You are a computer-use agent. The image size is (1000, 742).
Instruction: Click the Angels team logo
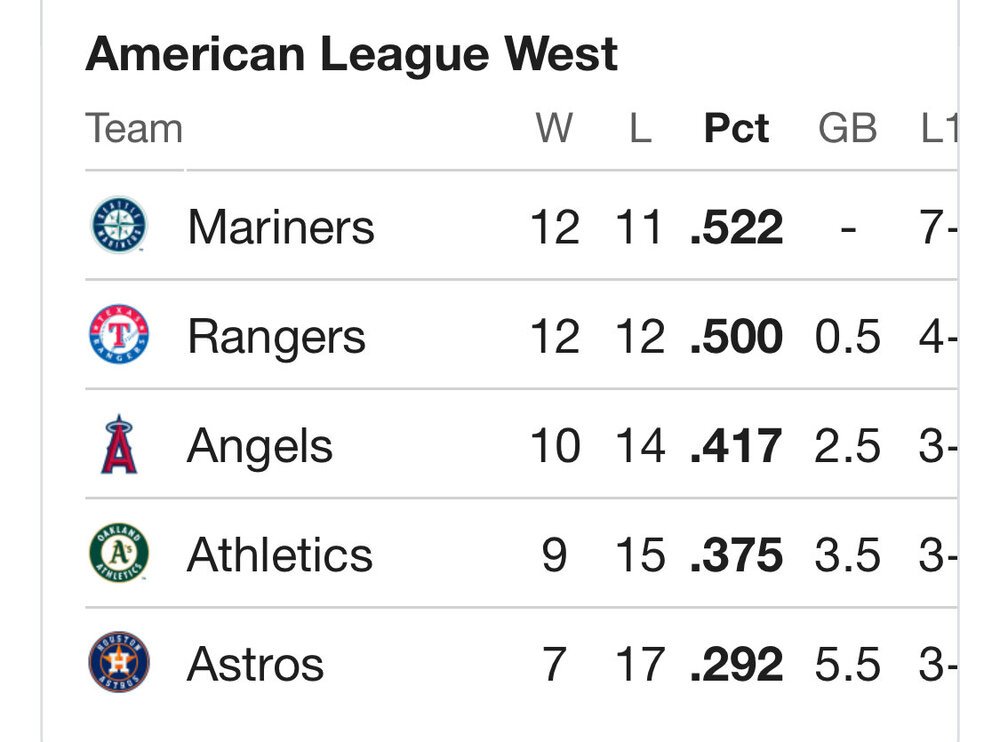(x=119, y=444)
